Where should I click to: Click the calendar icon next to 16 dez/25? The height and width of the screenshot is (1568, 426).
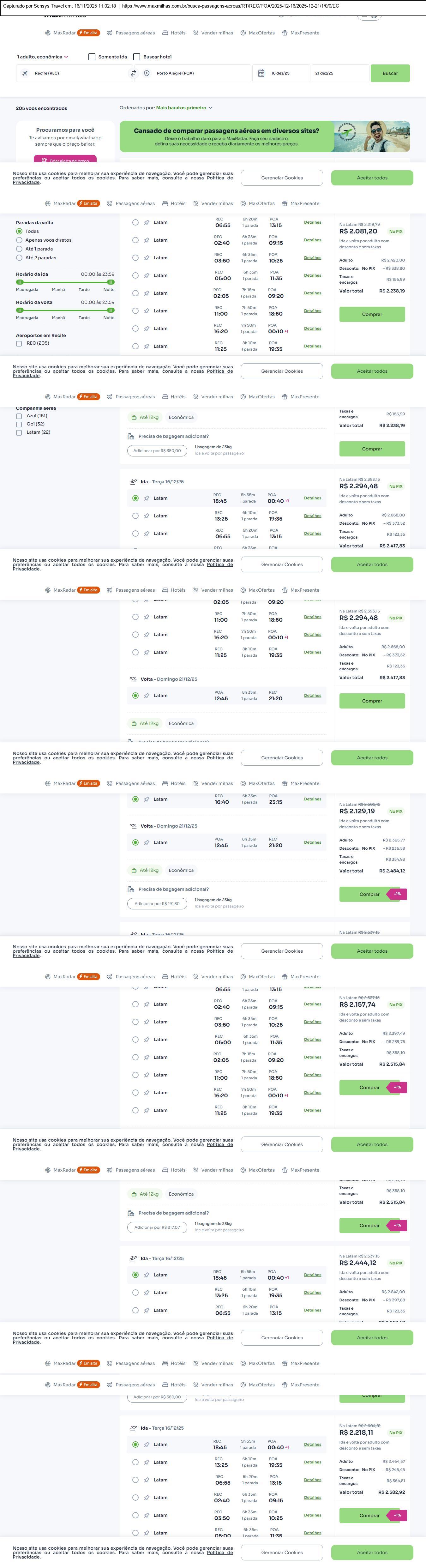(x=261, y=73)
